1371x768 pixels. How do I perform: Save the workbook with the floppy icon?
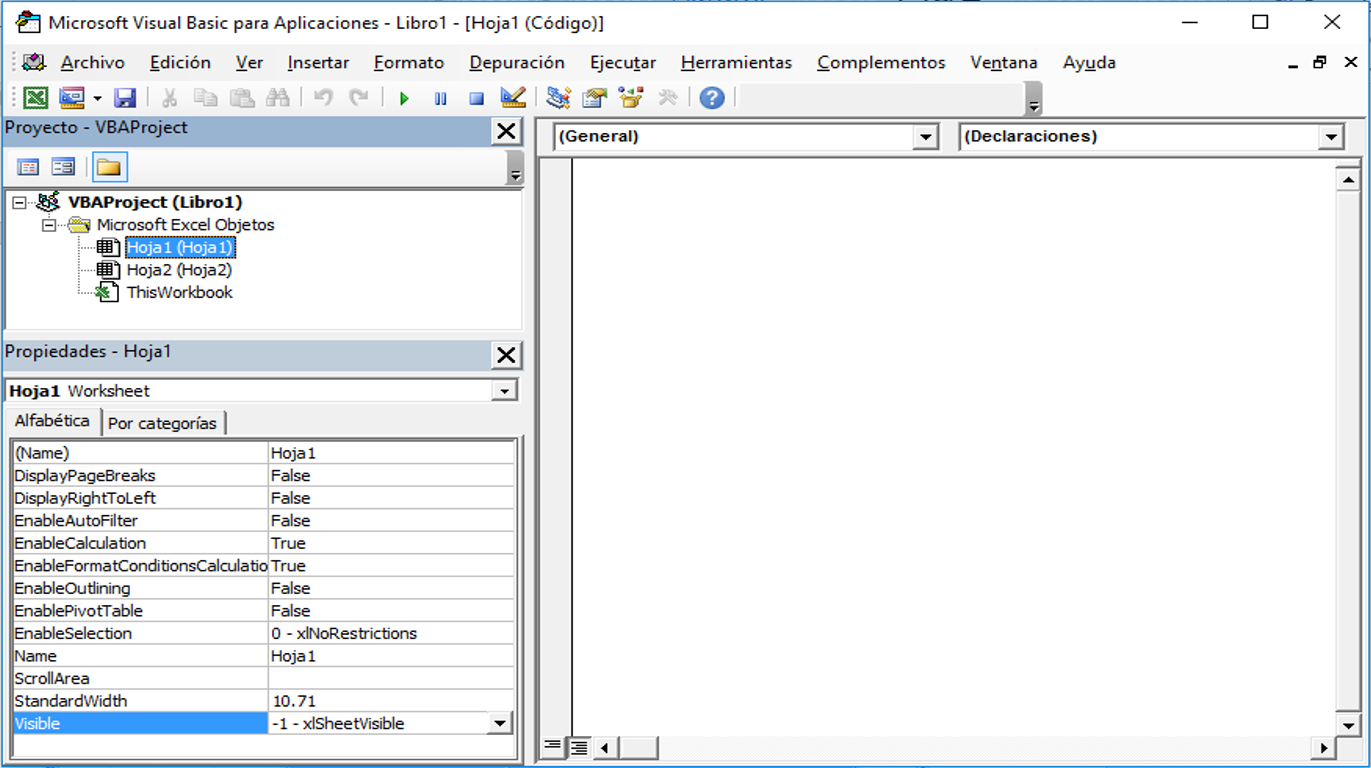pyautogui.click(x=125, y=98)
